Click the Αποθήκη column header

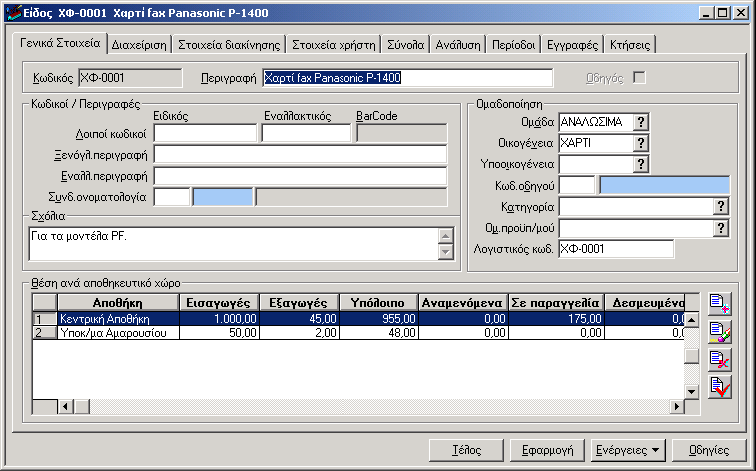tap(118, 303)
